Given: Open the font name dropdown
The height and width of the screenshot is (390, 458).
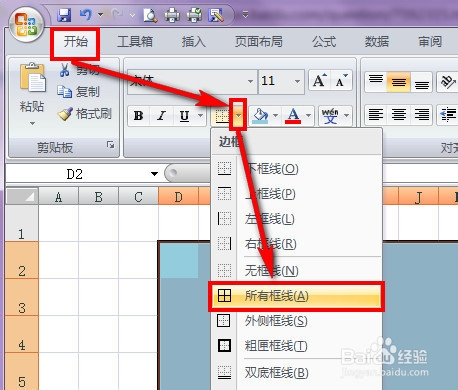Looking at the screenshot, I should (250, 81).
